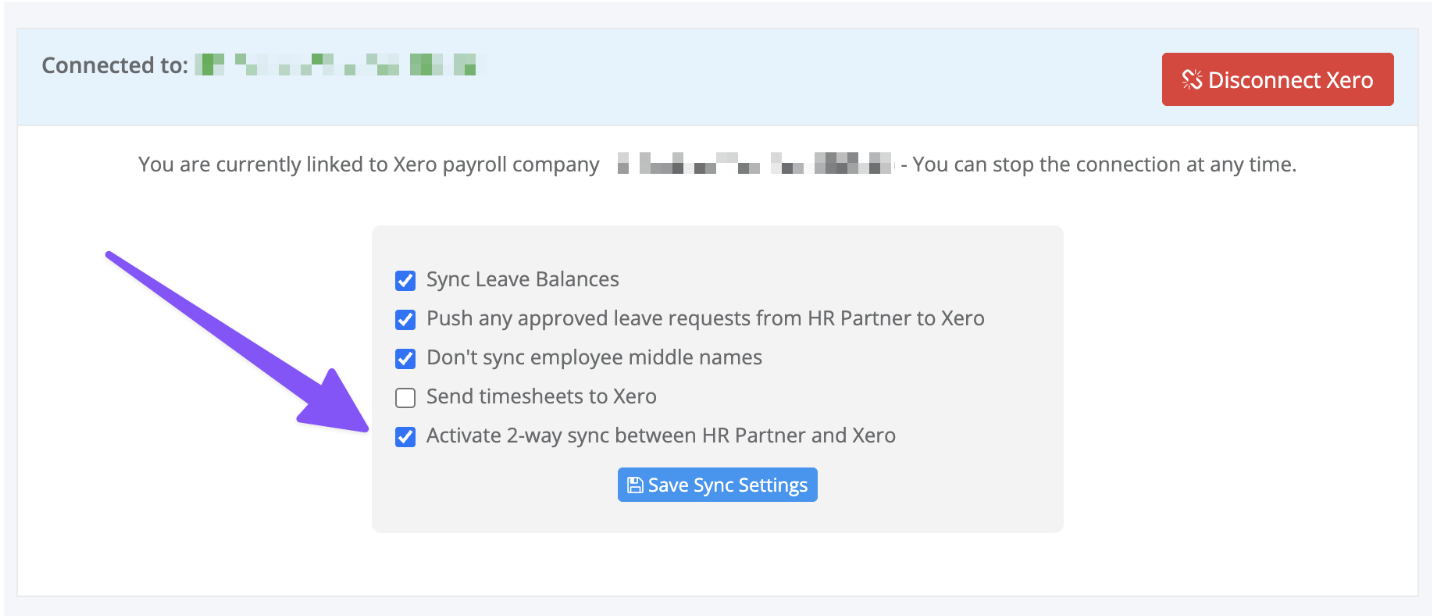
Task: Click the "Don't sync employee middle names" label
Action: [594, 357]
